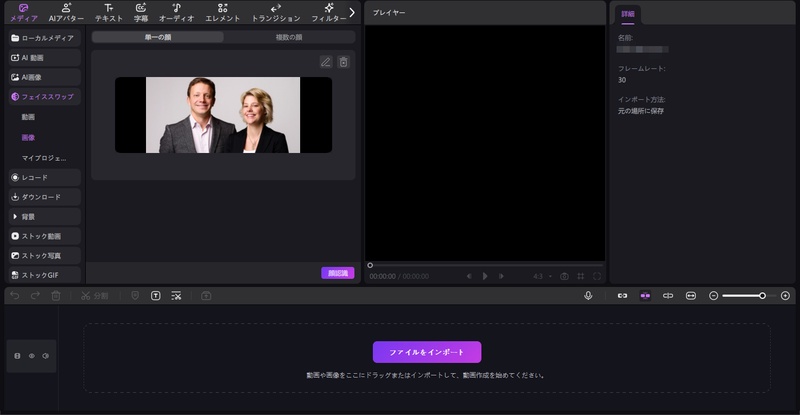Click the player progress scrubber

coord(370,265)
